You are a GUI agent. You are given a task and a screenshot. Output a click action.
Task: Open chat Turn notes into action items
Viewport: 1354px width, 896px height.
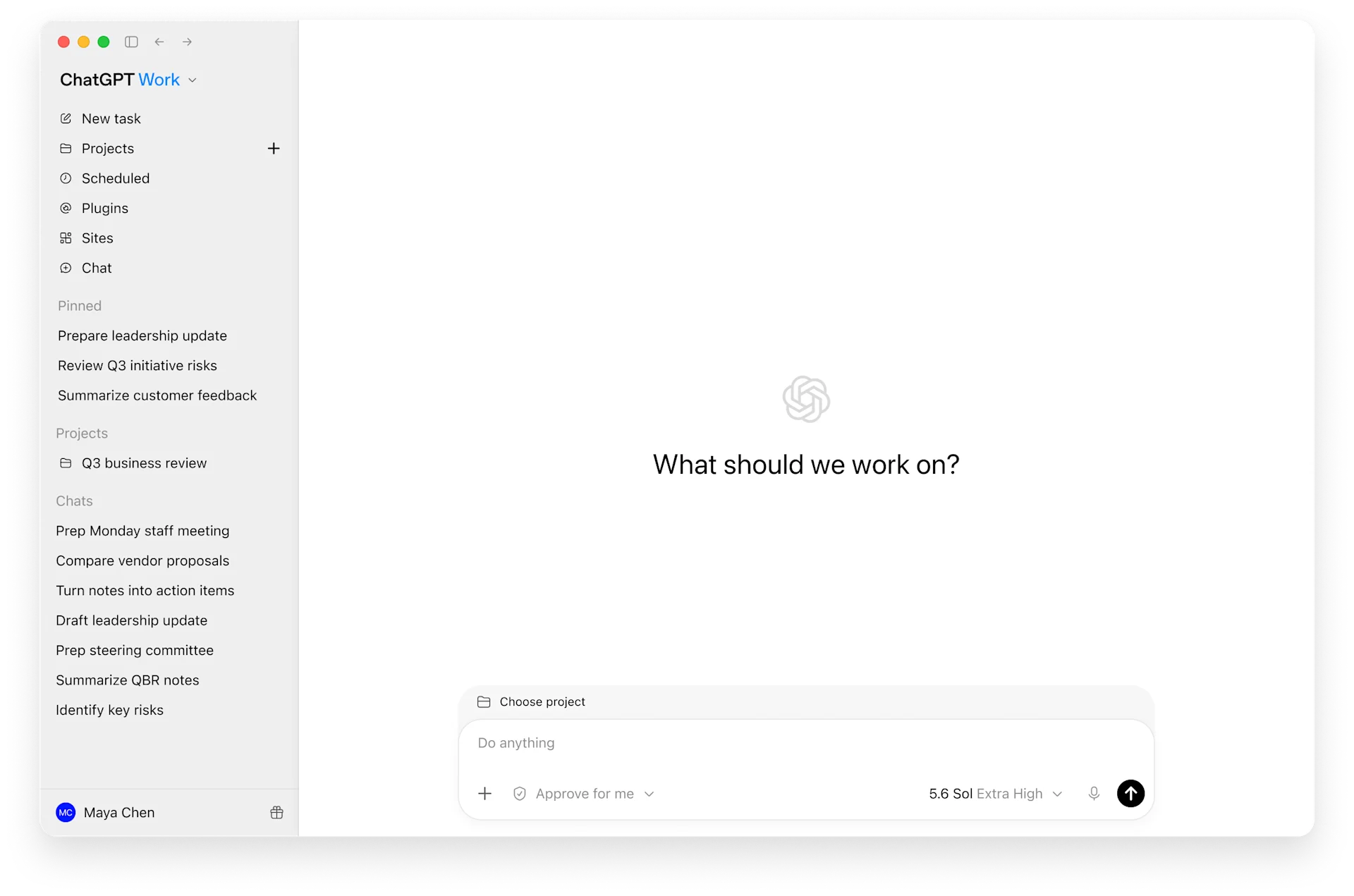coord(145,591)
